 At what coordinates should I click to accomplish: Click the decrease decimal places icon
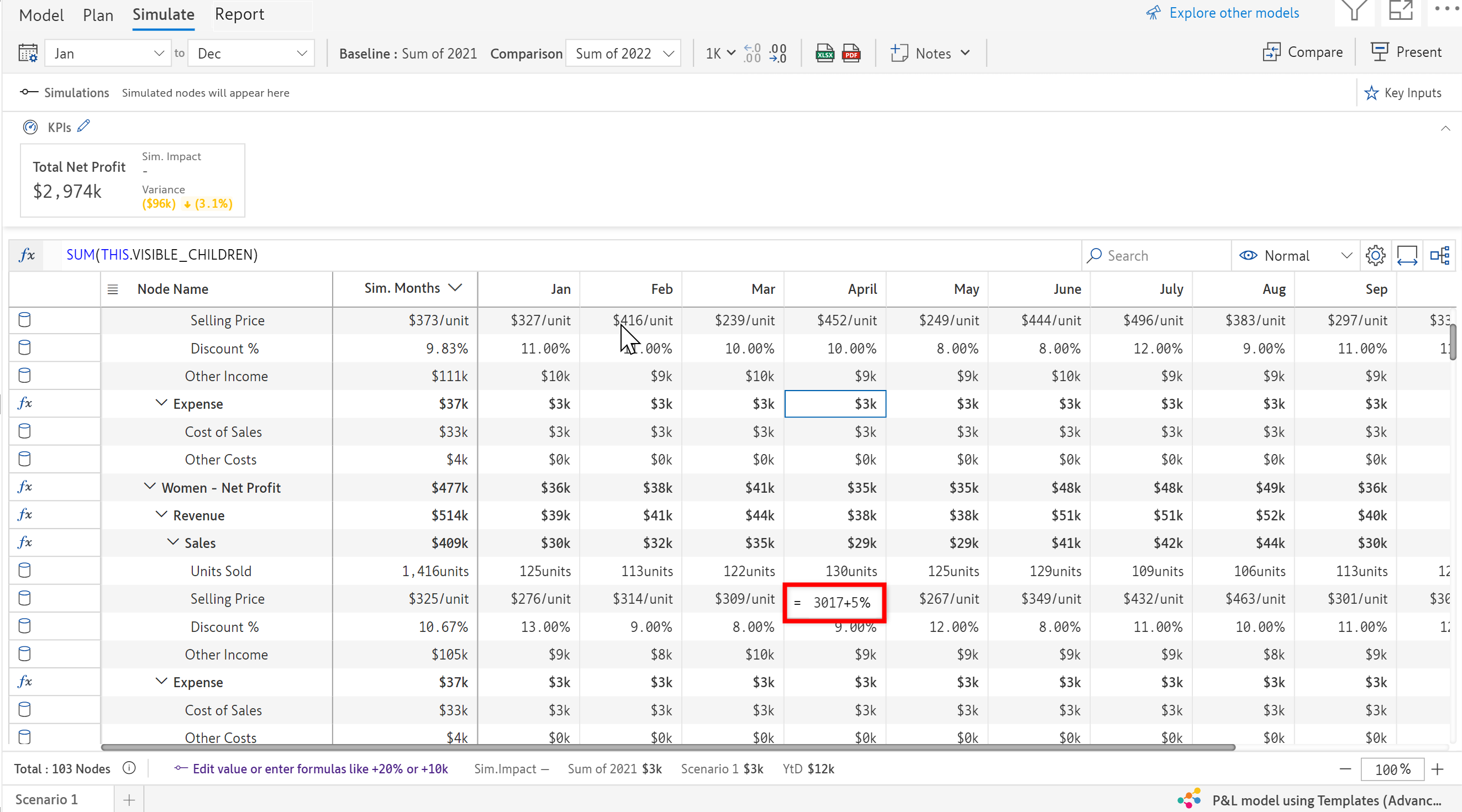[778, 54]
